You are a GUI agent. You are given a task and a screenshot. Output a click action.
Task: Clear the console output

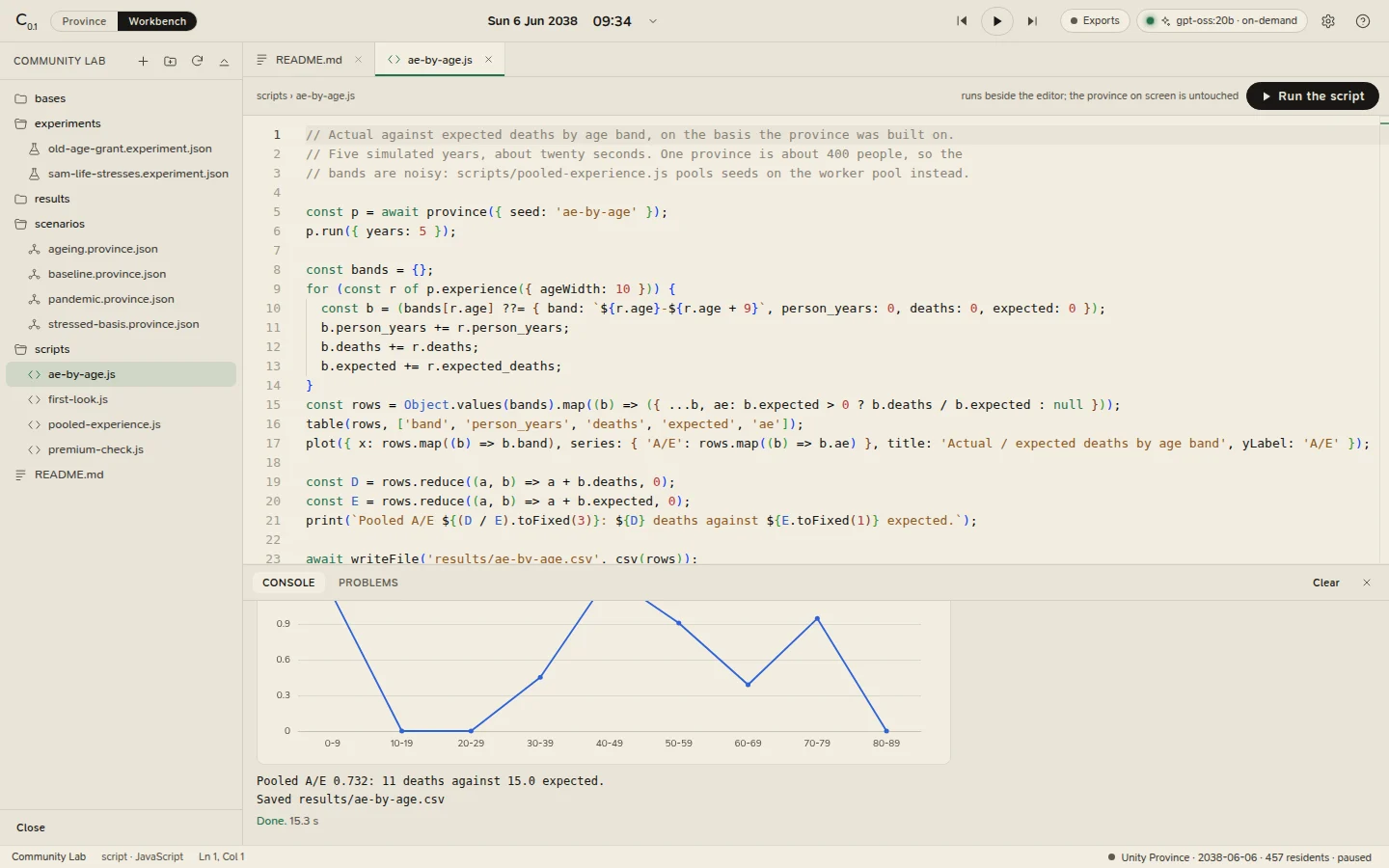pos(1326,583)
